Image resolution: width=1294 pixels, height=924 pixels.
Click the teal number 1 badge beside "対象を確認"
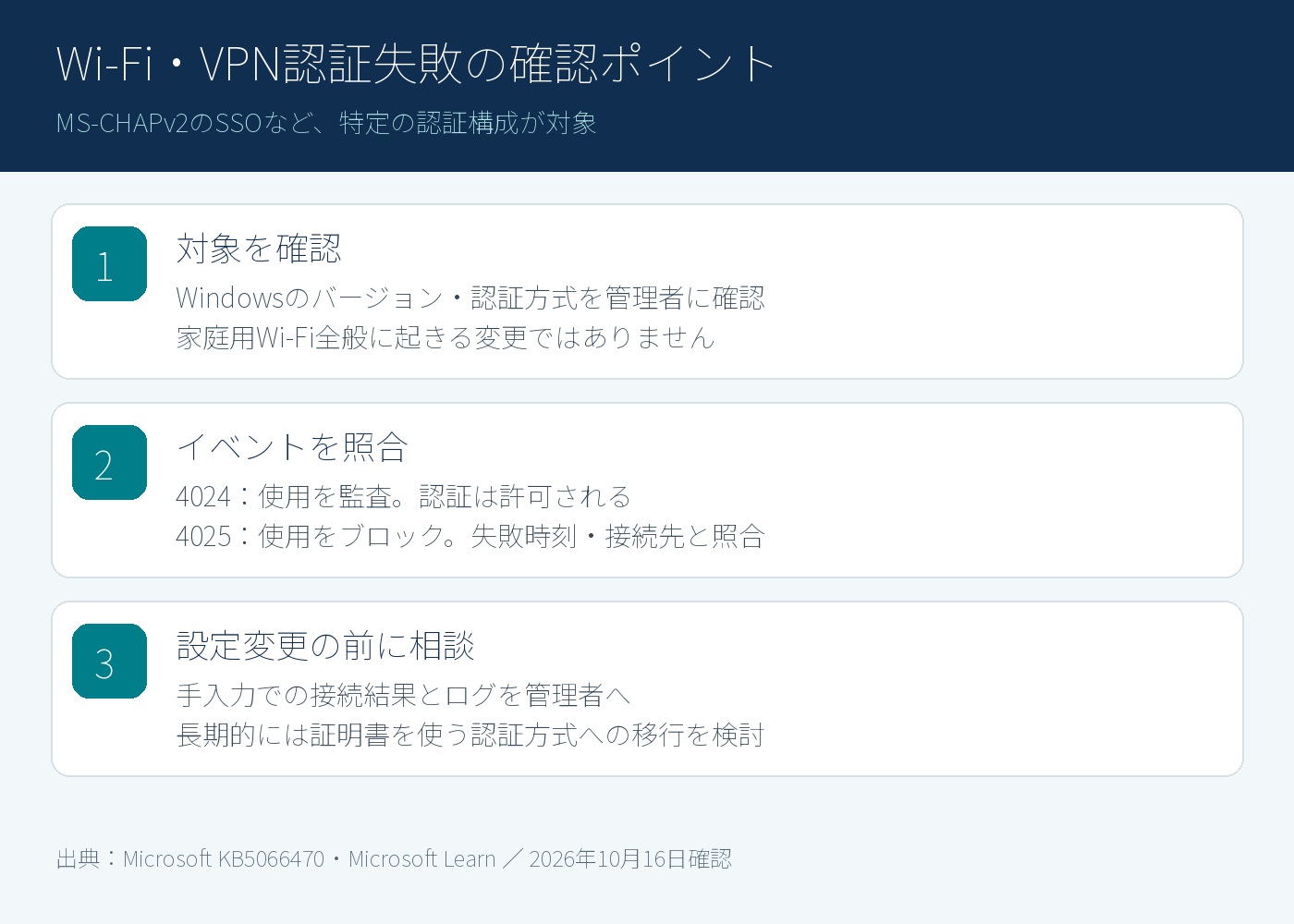tap(109, 264)
